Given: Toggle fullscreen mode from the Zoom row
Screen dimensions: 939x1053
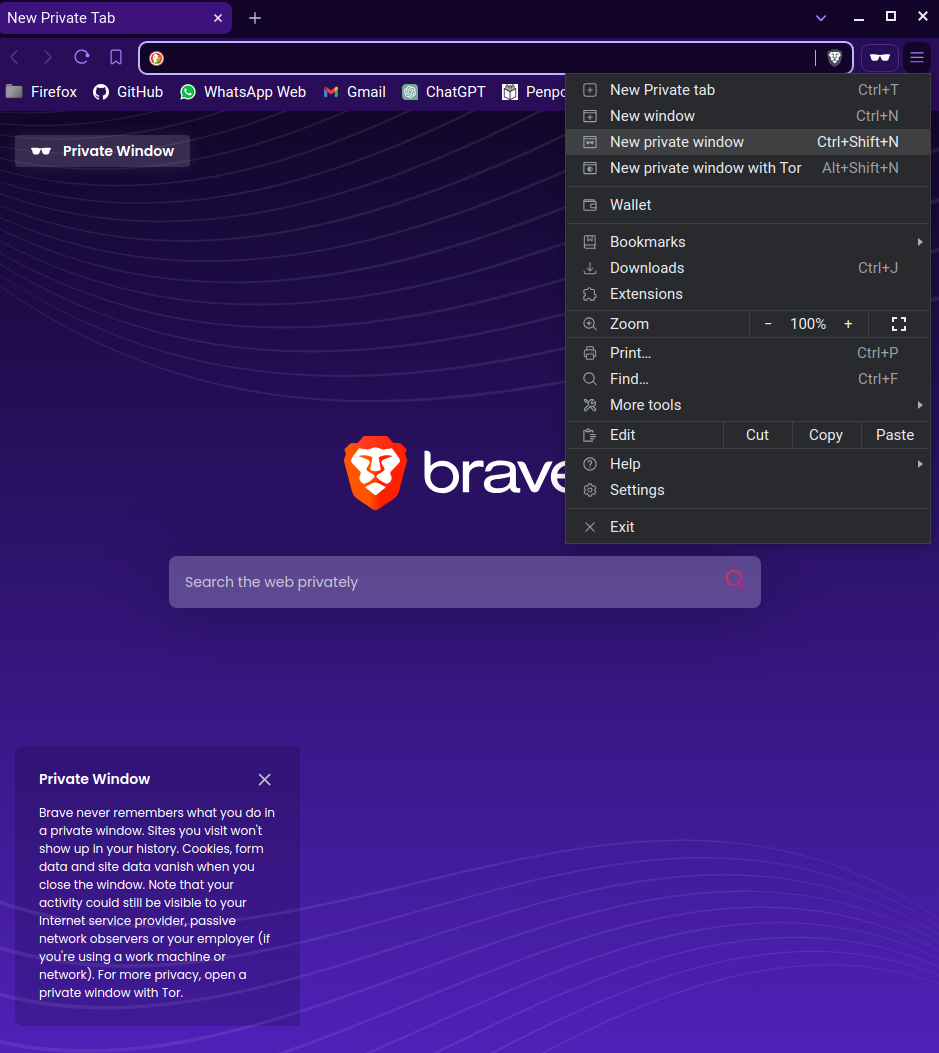Looking at the screenshot, I should 898,324.
